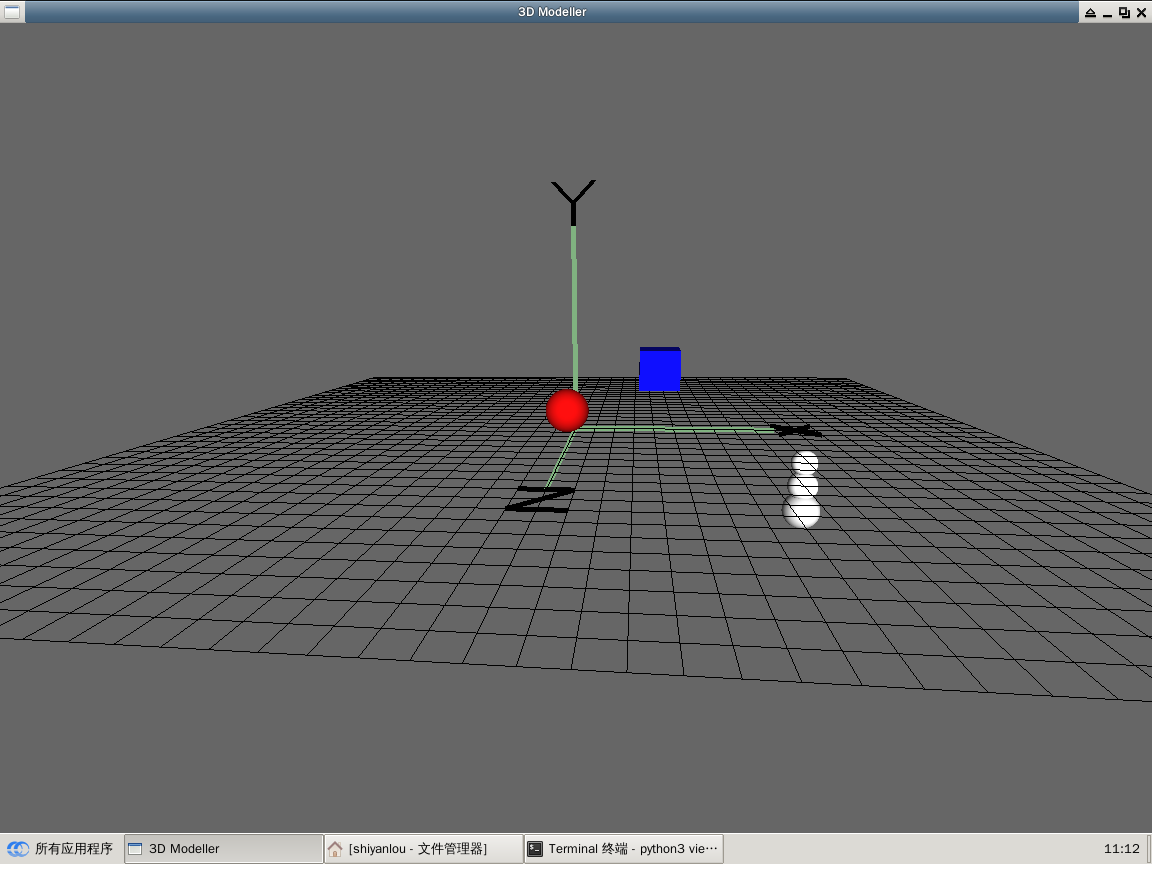The height and width of the screenshot is (896, 1152).
Task: Switch to 3D Modeller taskbar item
Action: (x=223, y=848)
